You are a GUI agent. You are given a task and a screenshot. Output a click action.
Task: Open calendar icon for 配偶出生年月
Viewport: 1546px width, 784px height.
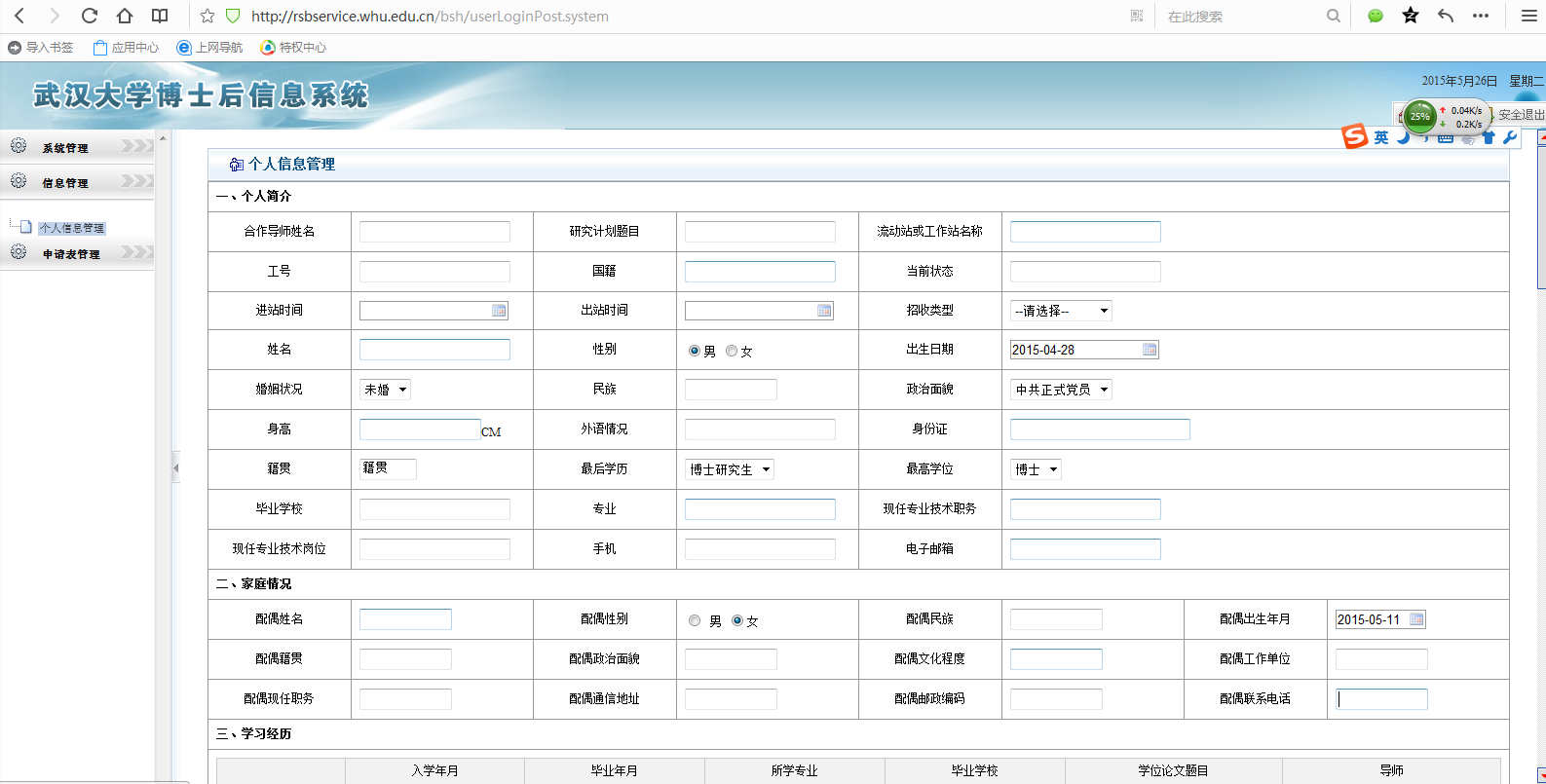tap(1416, 619)
